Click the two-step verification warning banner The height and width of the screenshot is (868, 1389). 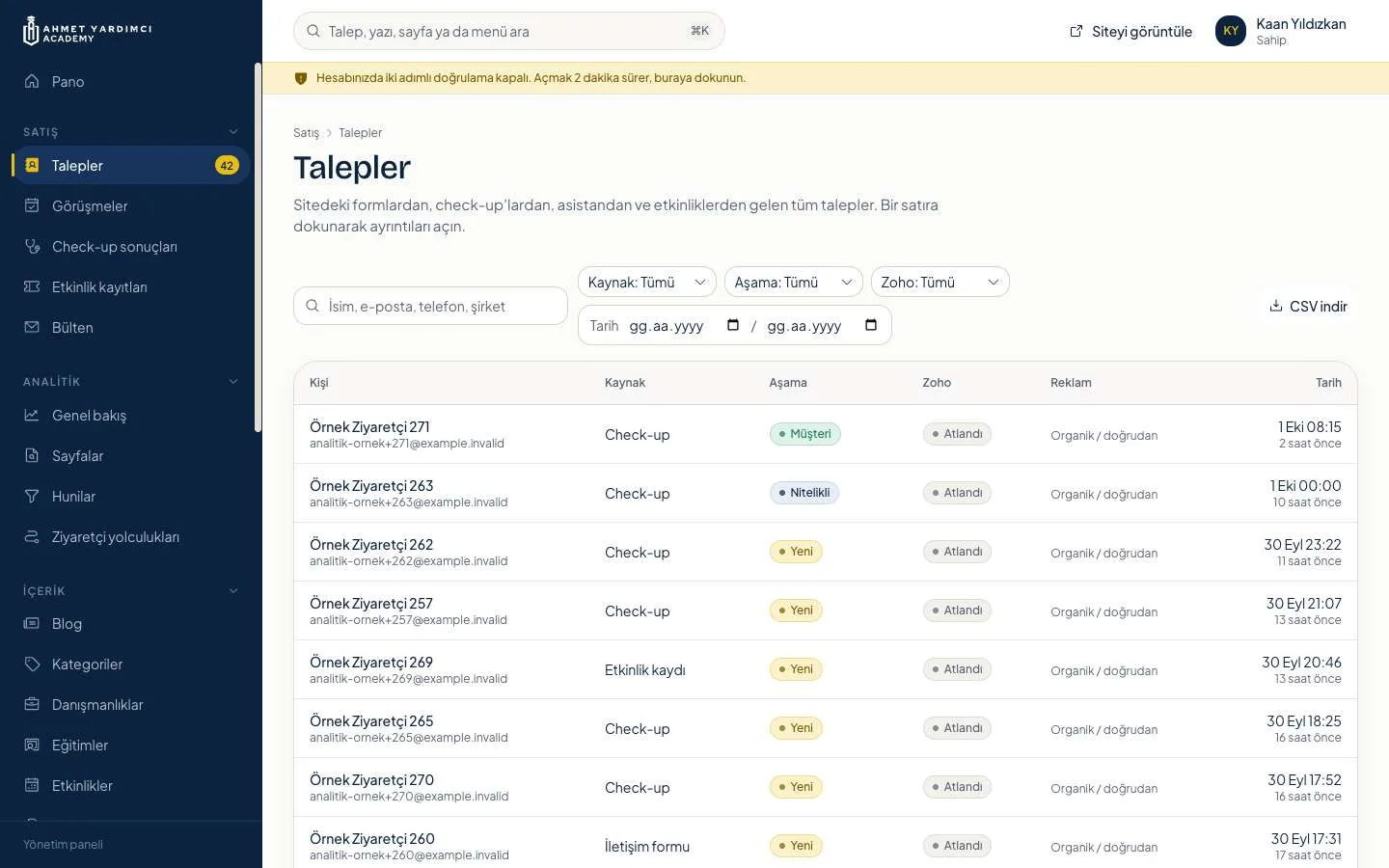tap(826, 78)
